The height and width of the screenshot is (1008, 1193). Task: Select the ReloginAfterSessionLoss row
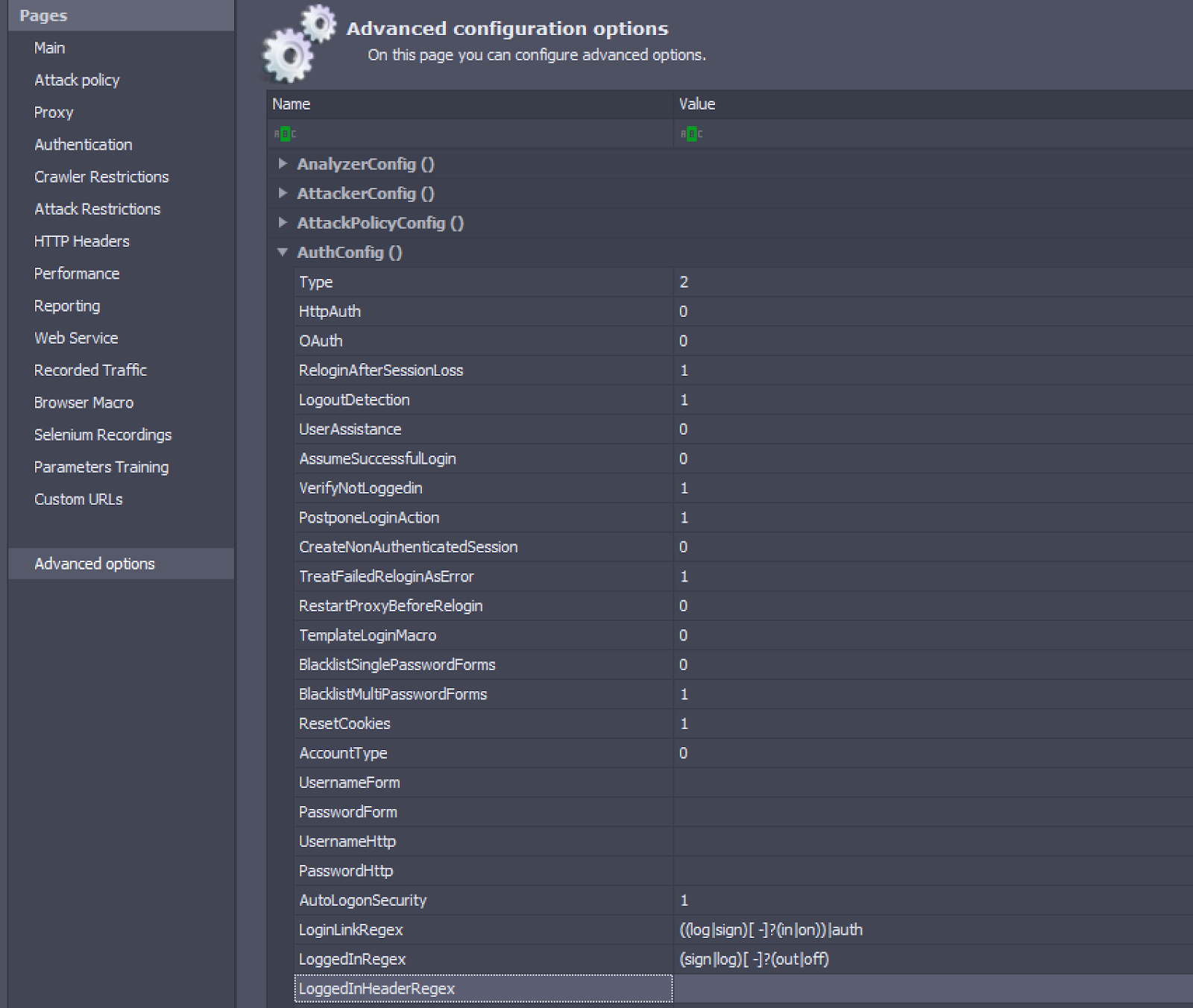[x=381, y=371]
